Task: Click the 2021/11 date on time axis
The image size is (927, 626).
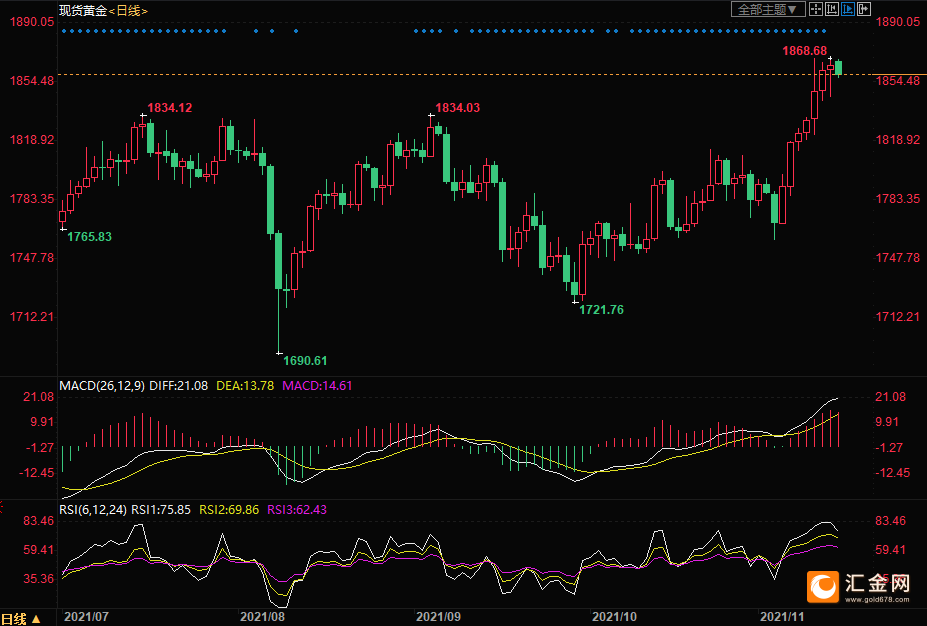Action: click(x=783, y=618)
